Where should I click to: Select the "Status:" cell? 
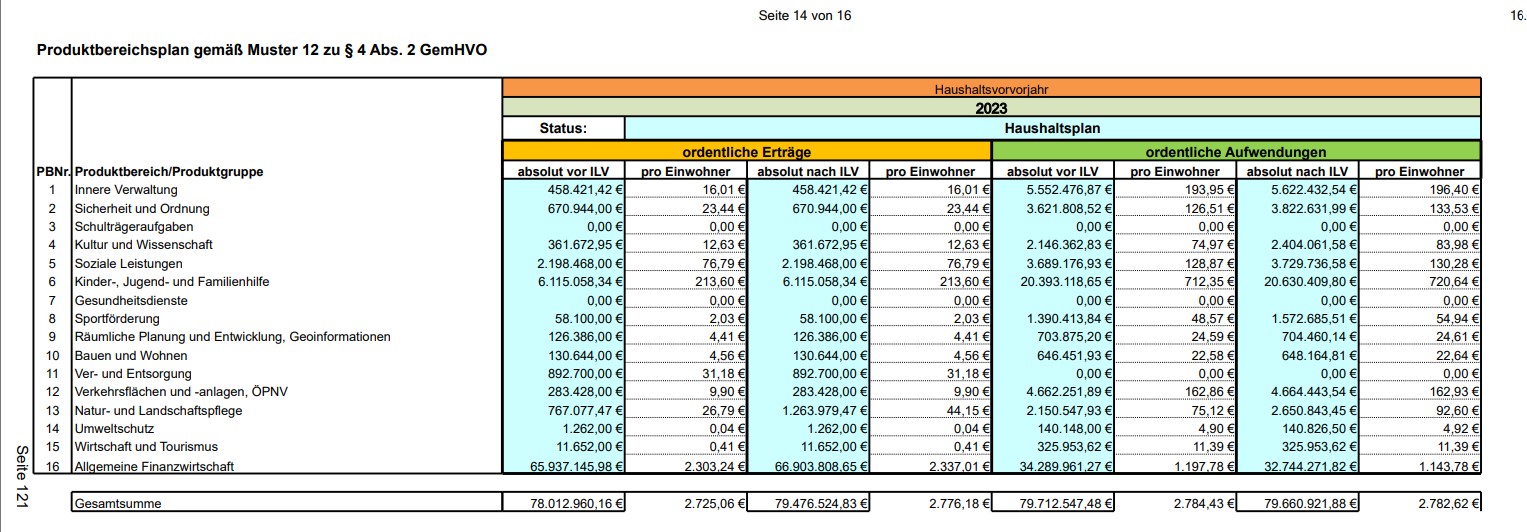(563, 128)
